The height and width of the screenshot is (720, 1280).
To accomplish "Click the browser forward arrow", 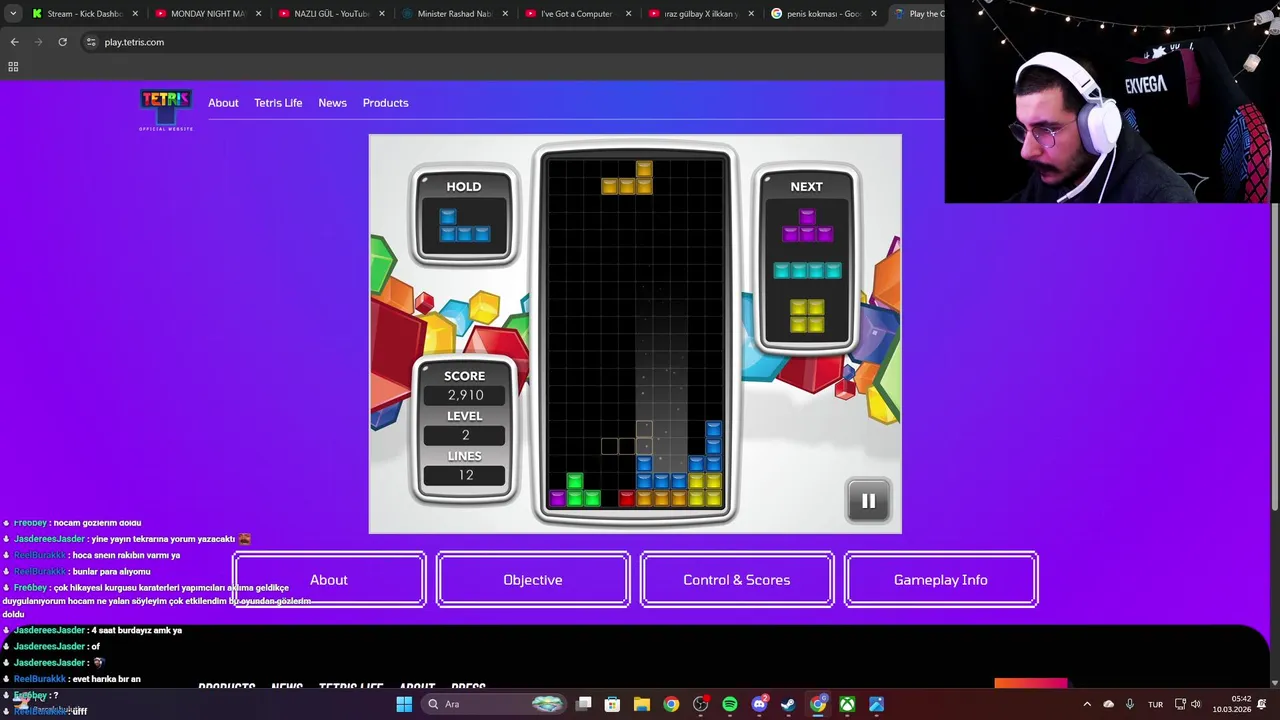I will coord(38,42).
